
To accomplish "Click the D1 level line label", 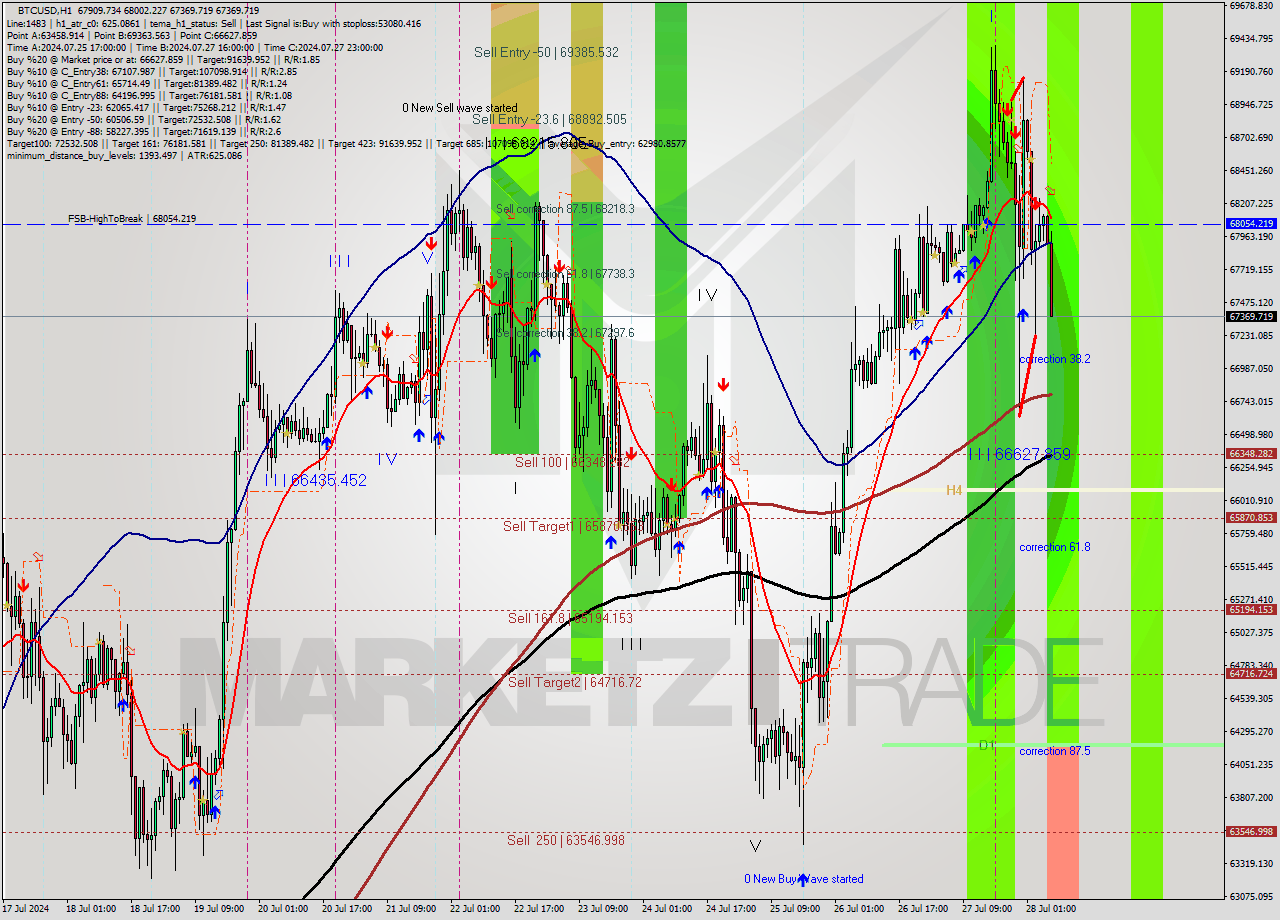I will (986, 745).
